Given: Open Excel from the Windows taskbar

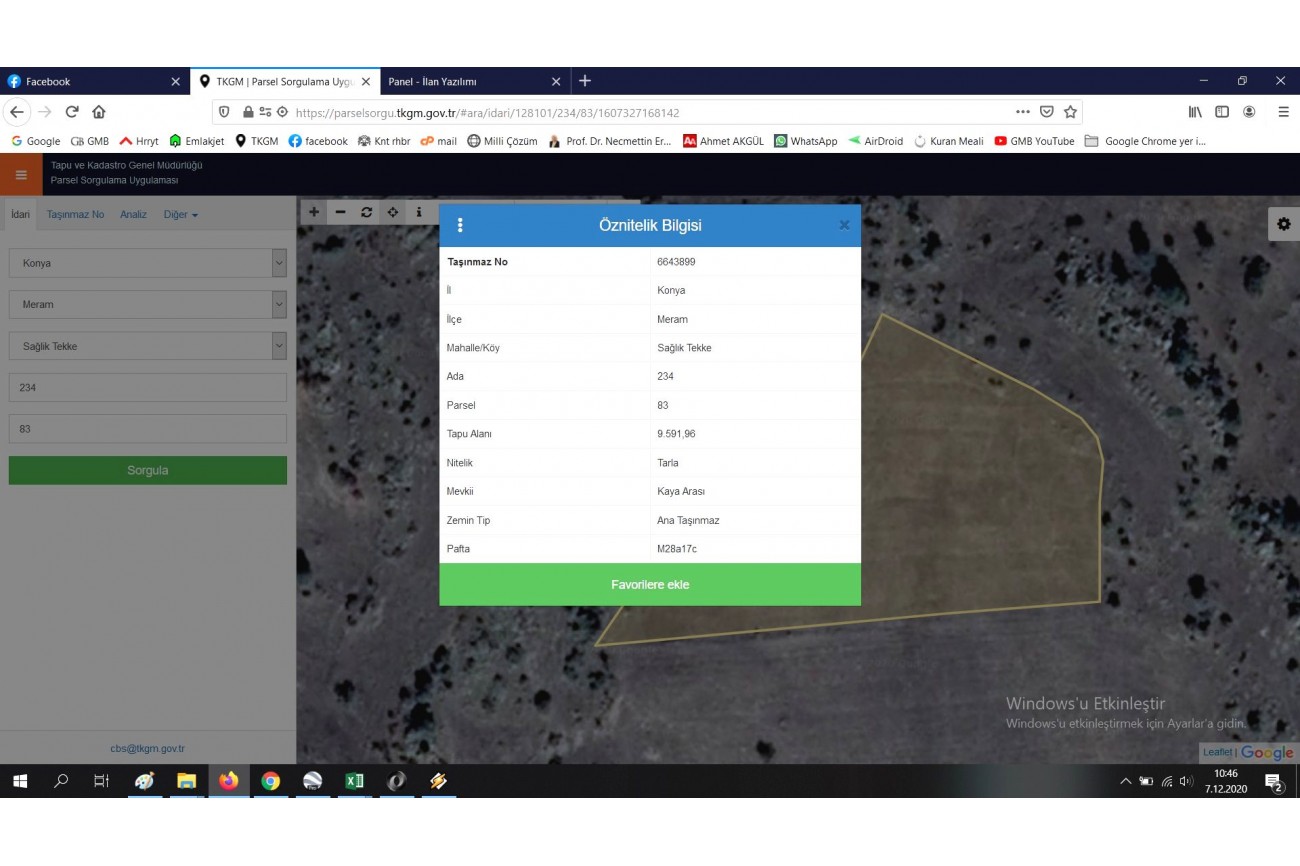Looking at the screenshot, I should click(354, 781).
